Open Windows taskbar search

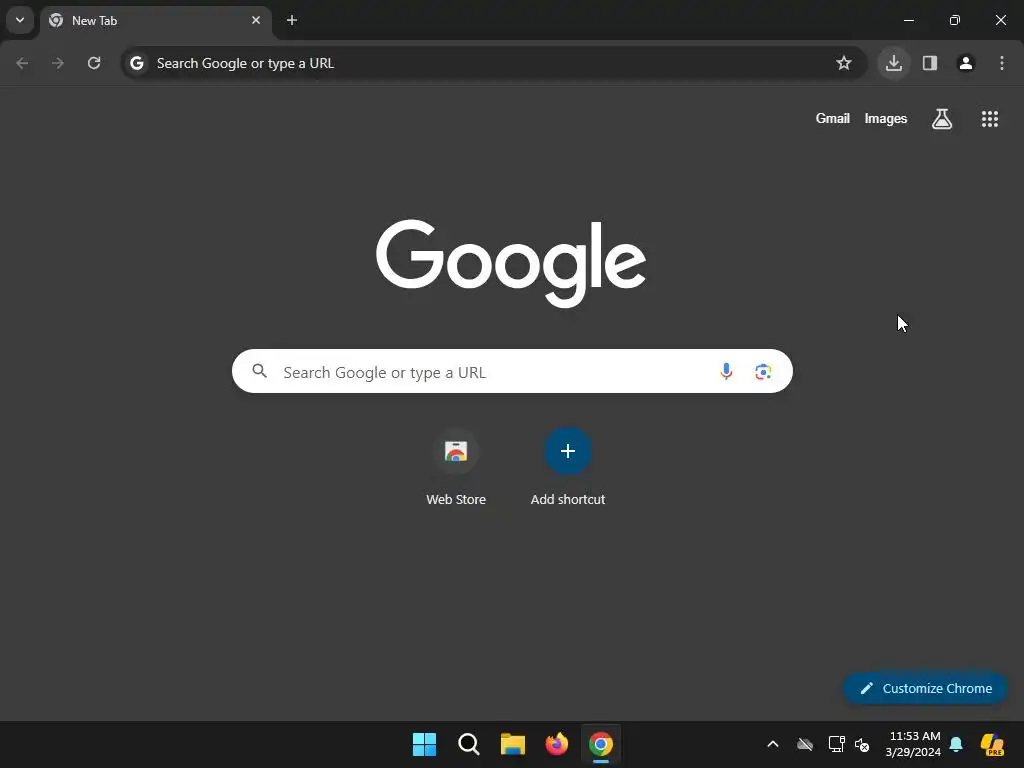[469, 744]
